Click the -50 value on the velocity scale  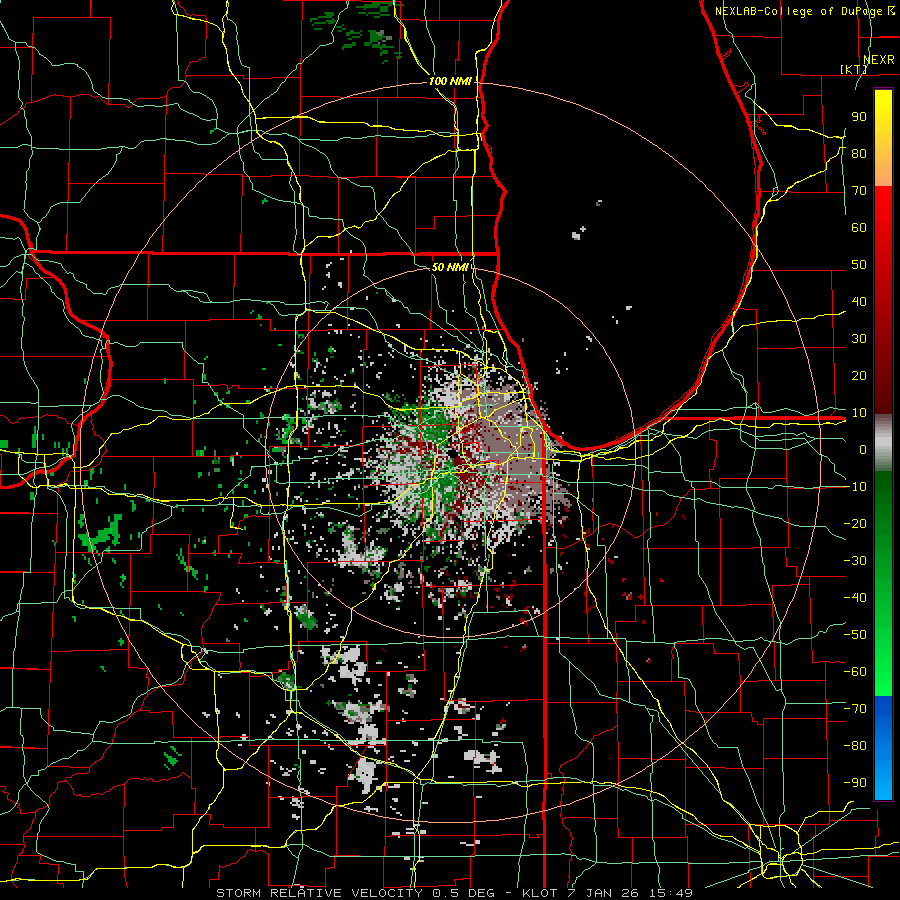click(x=855, y=634)
